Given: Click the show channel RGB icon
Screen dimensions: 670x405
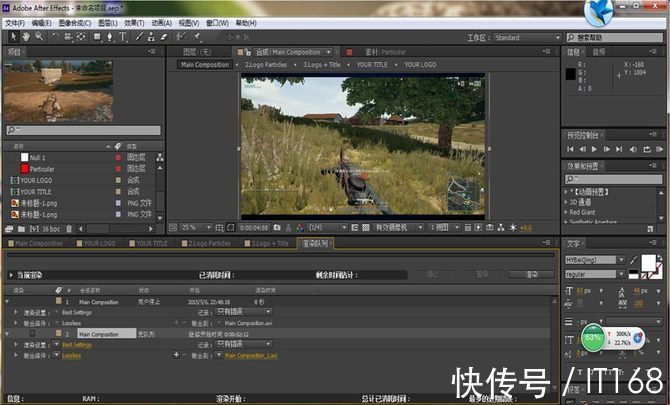Looking at the screenshot, I should 300,228.
